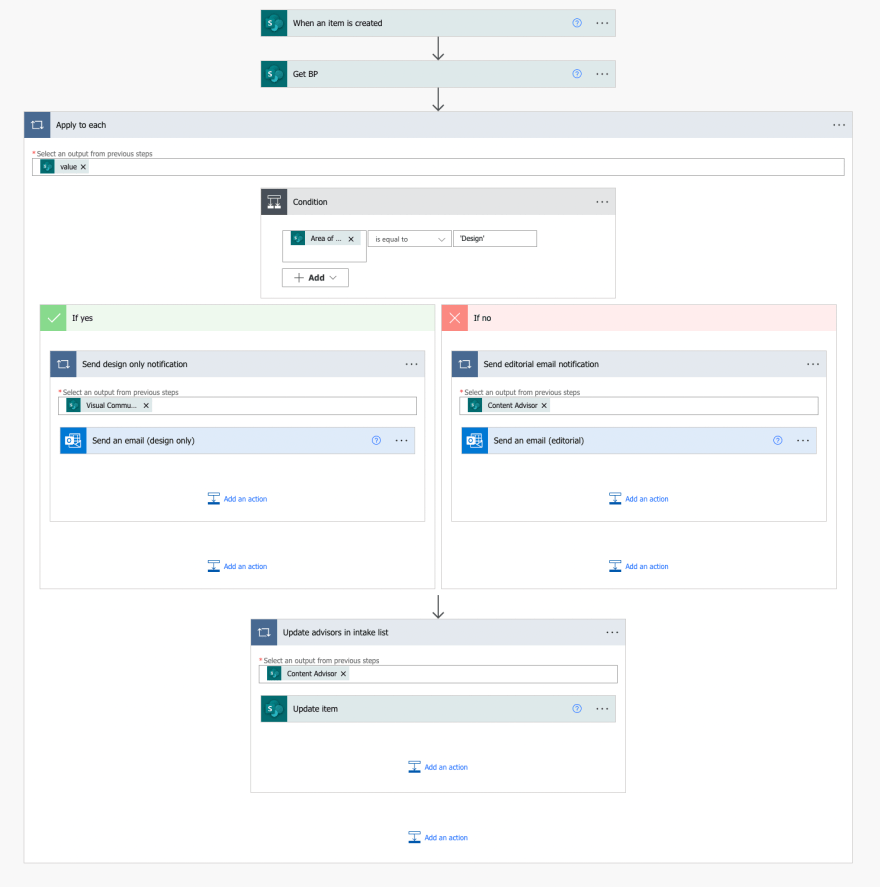The height and width of the screenshot is (887, 880).
Task: Click the Apply to each loop icon
Action: (37, 125)
